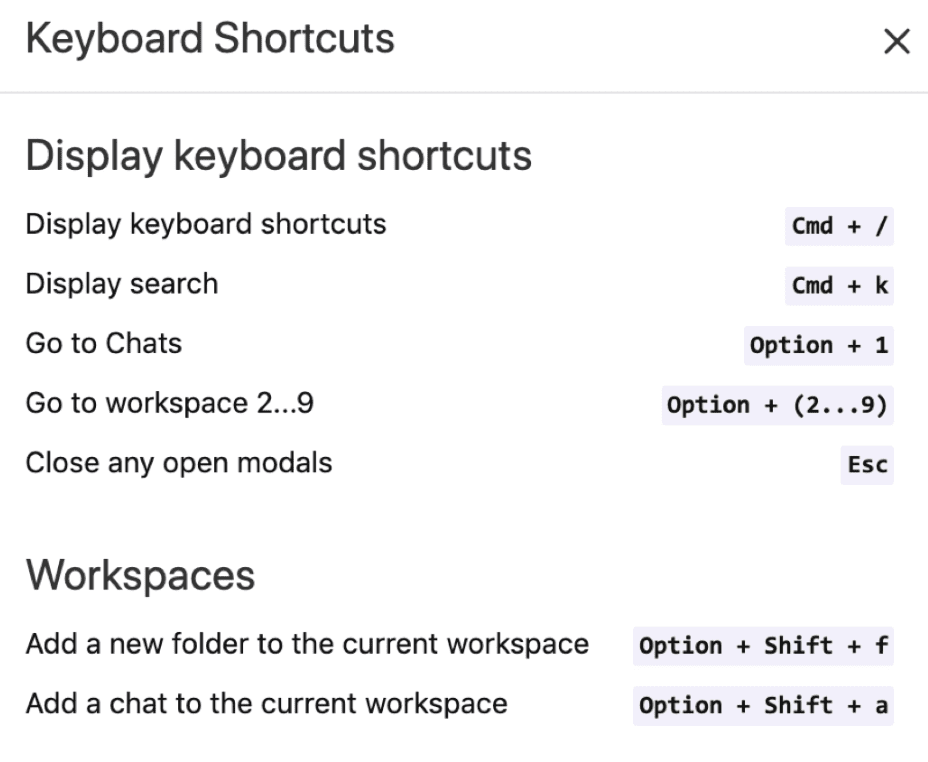This screenshot has height=762, width=928.
Task: Select the Close any open modals label
Action: [x=179, y=464]
